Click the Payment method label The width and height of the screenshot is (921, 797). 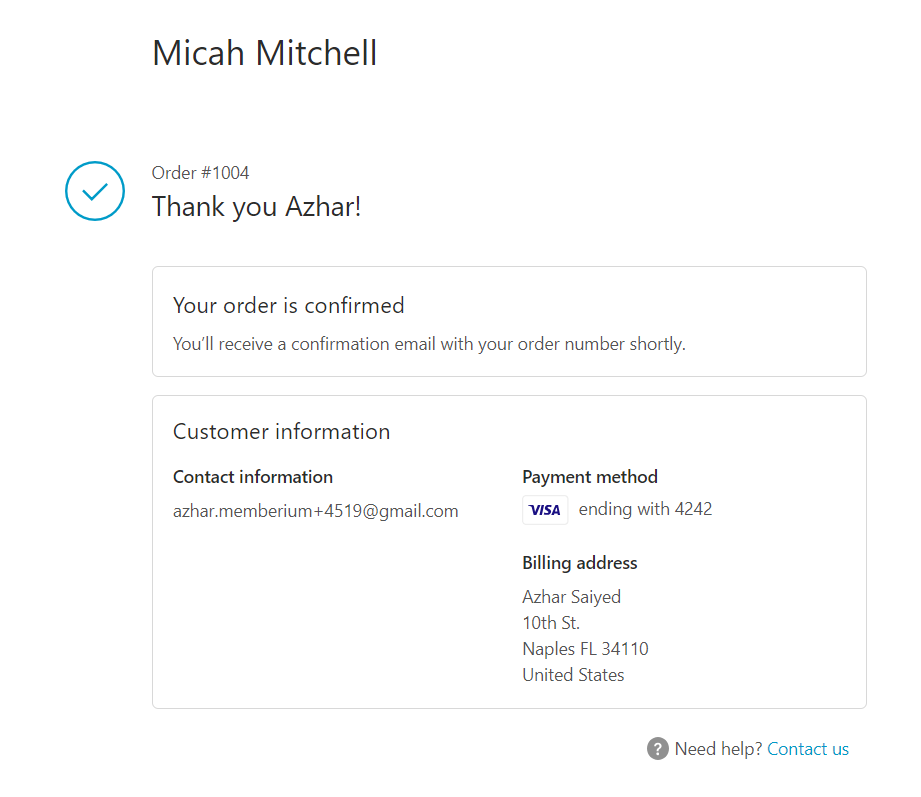pos(590,477)
